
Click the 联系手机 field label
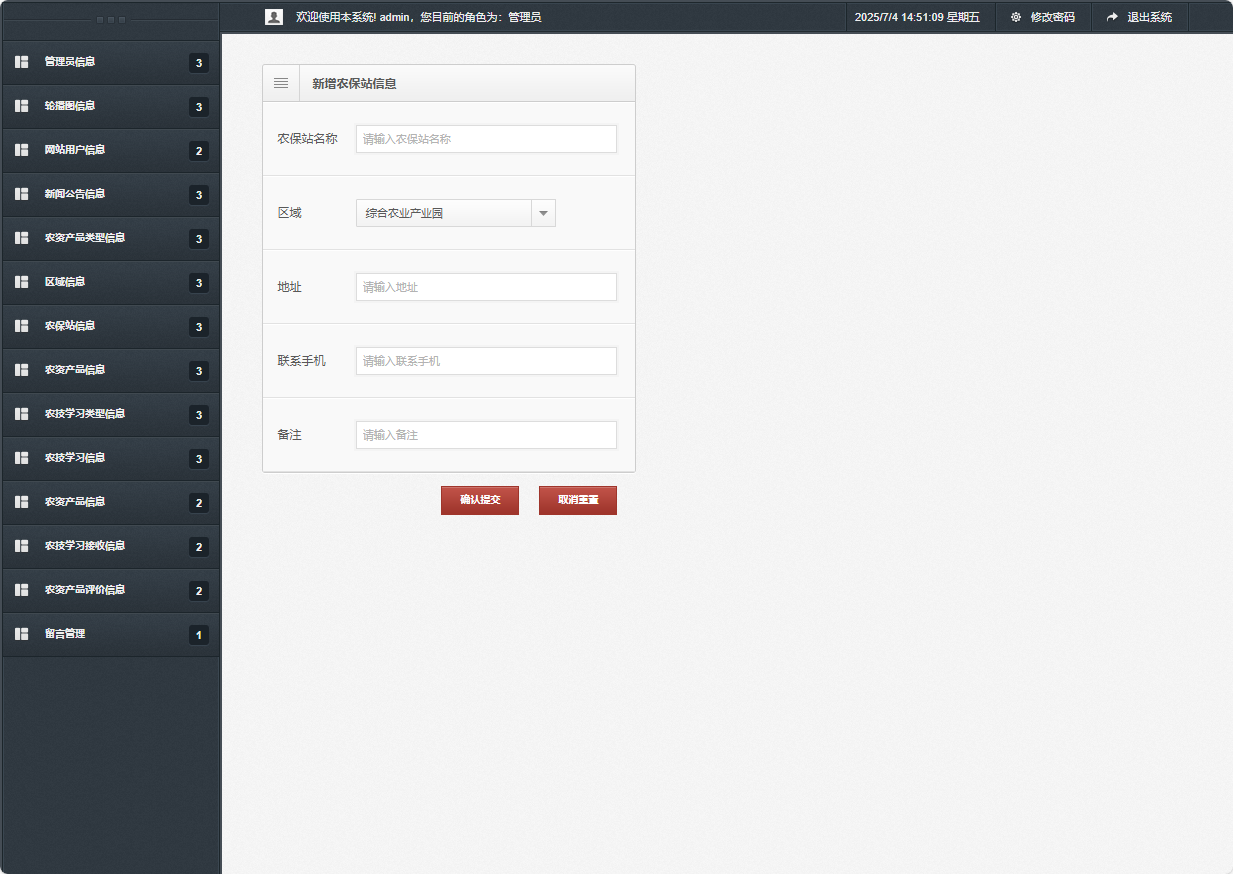(301, 361)
